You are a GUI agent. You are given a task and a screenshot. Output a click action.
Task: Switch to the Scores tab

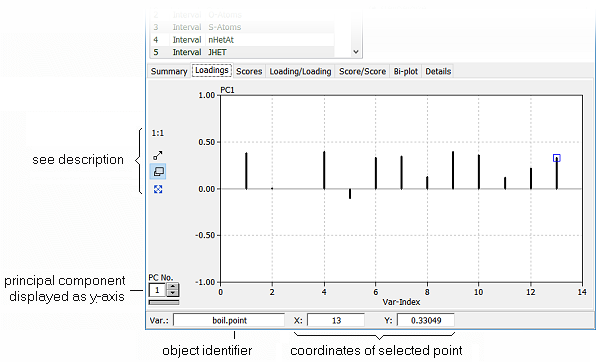(x=249, y=71)
